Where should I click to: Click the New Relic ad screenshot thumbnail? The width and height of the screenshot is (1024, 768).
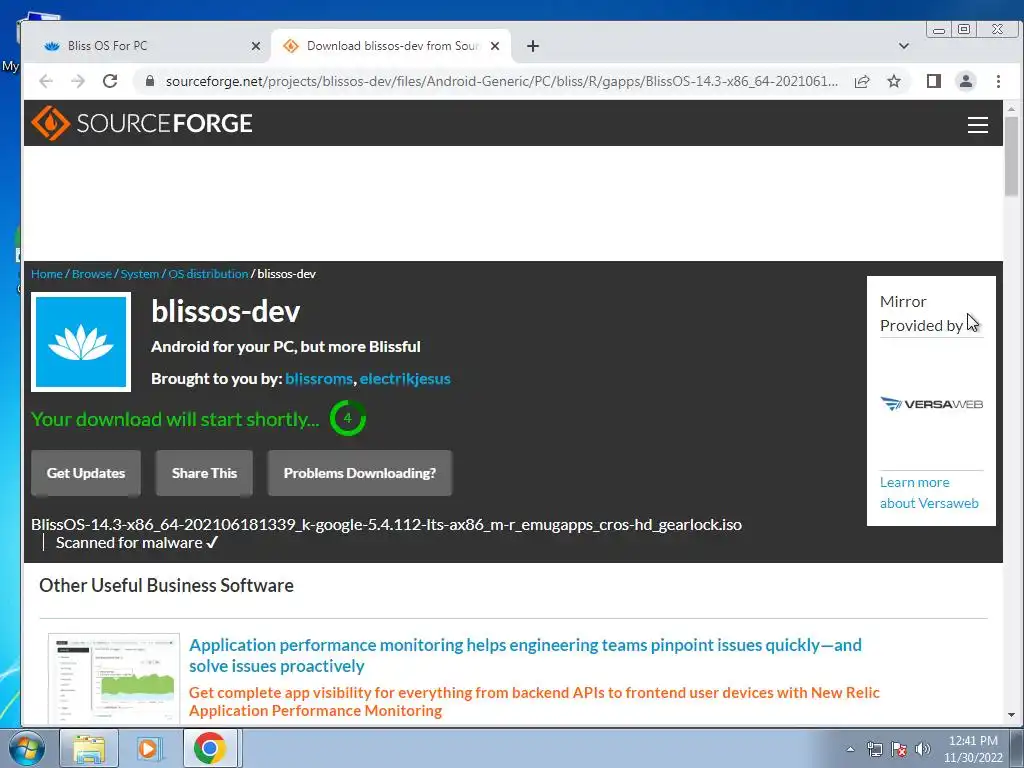[114, 678]
